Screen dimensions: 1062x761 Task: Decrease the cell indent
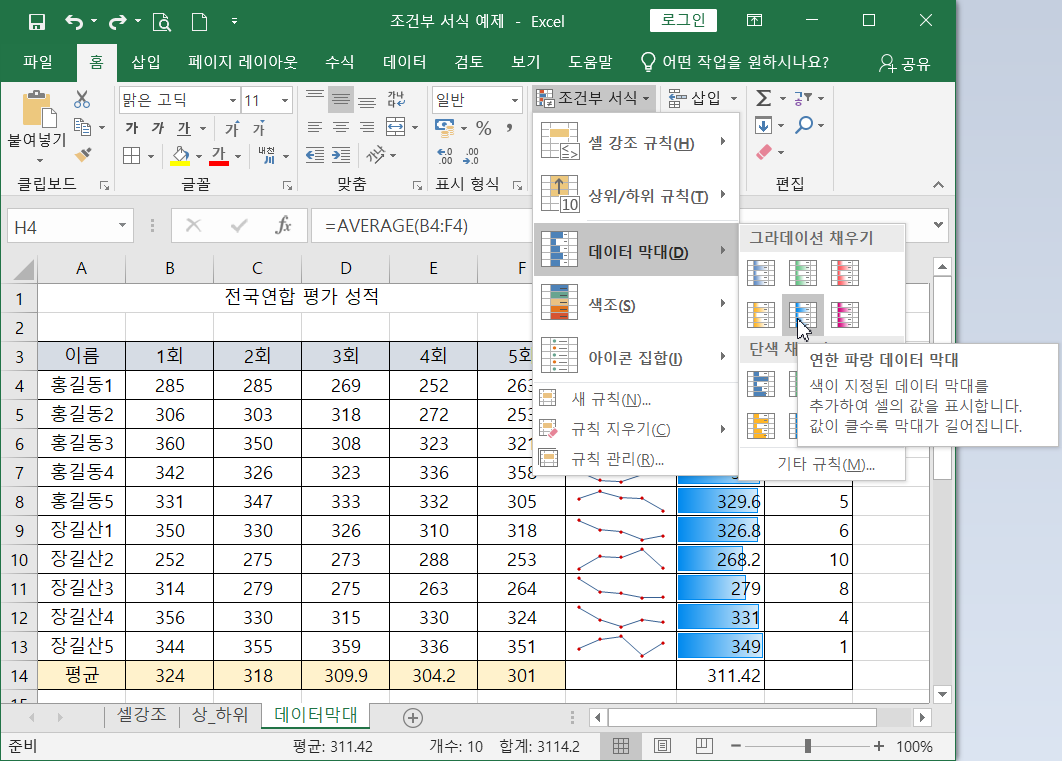point(315,155)
